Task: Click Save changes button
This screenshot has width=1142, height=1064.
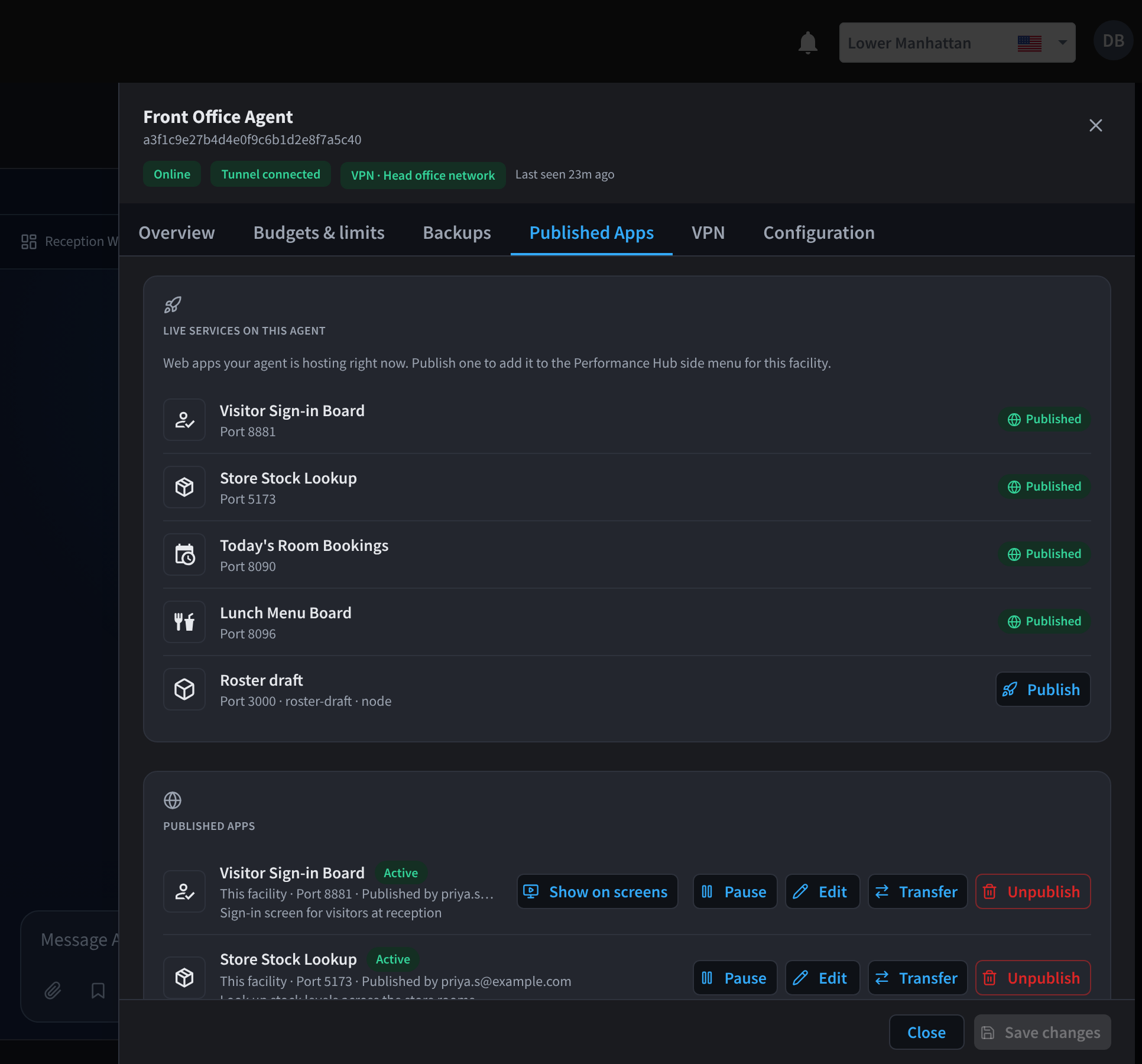Action: (1042, 1032)
